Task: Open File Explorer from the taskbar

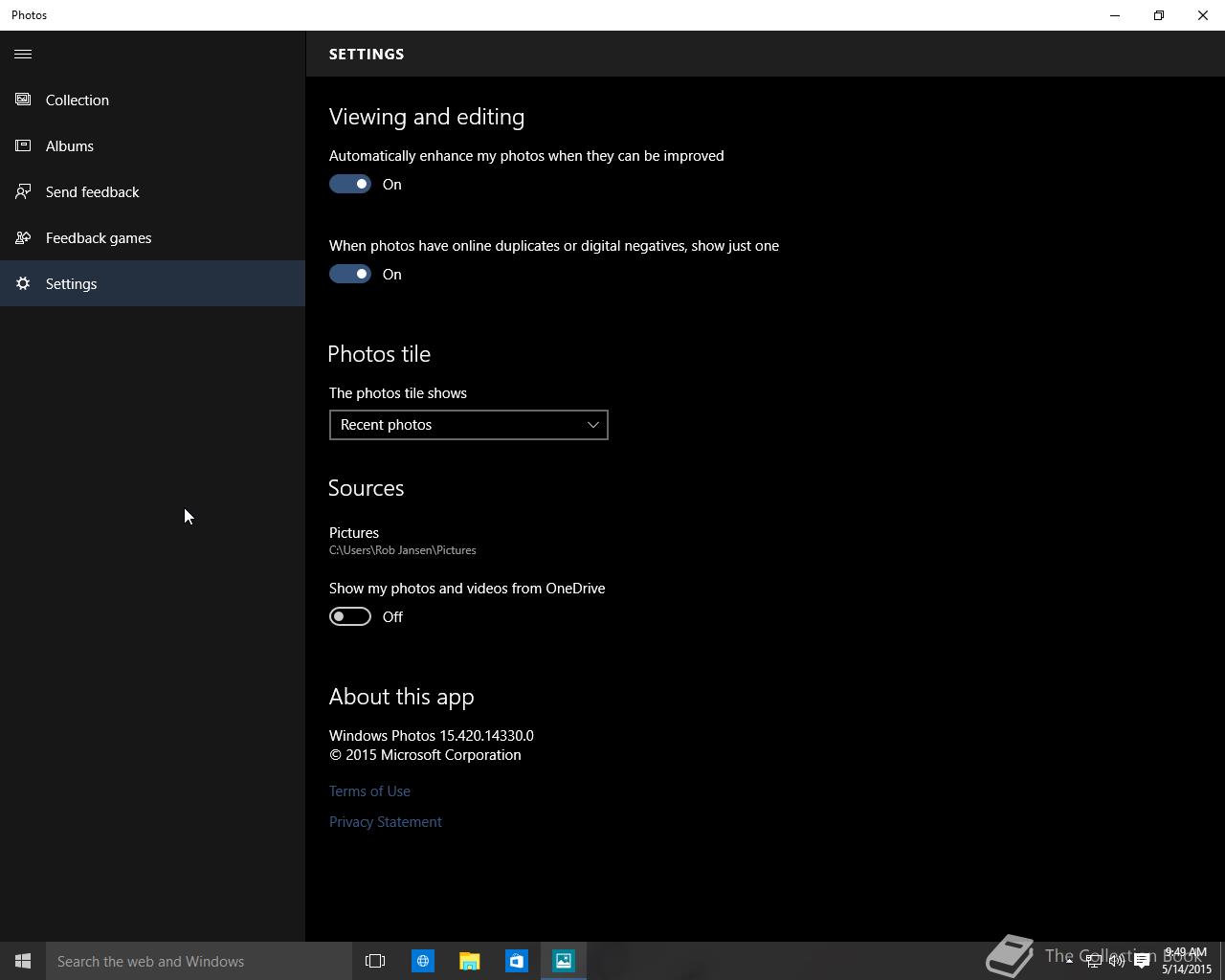Action: click(x=469, y=961)
